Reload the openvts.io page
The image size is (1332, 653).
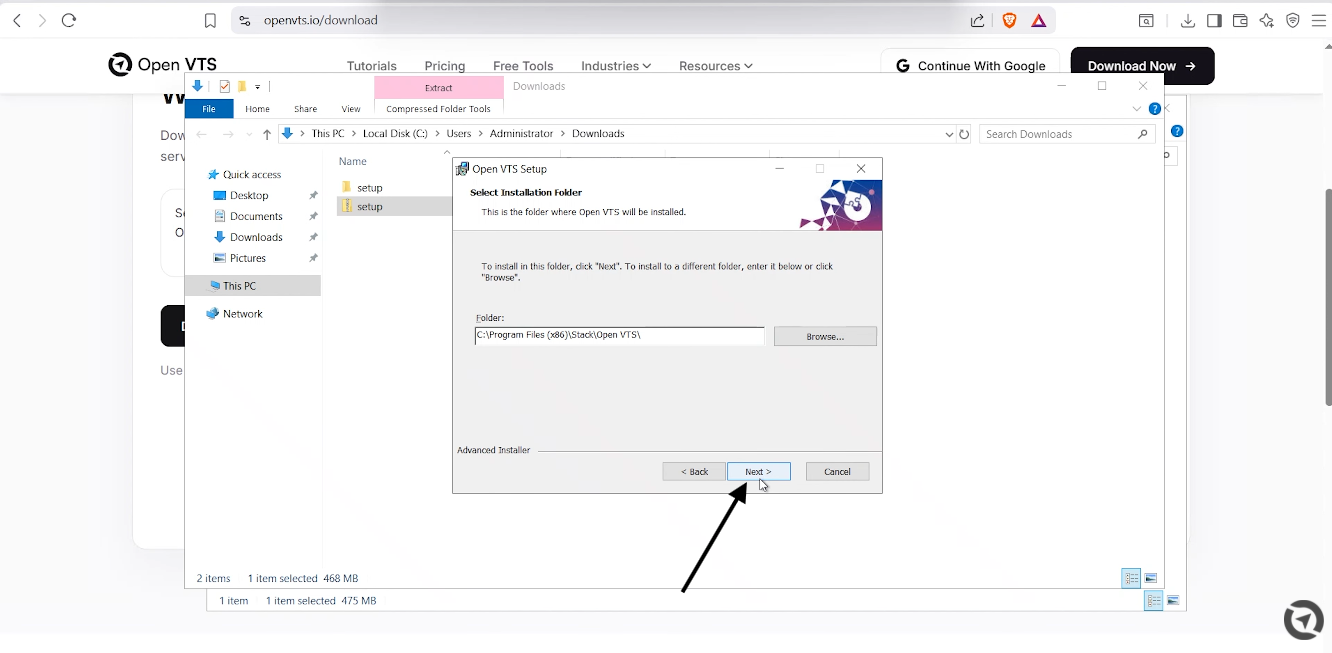(69, 20)
